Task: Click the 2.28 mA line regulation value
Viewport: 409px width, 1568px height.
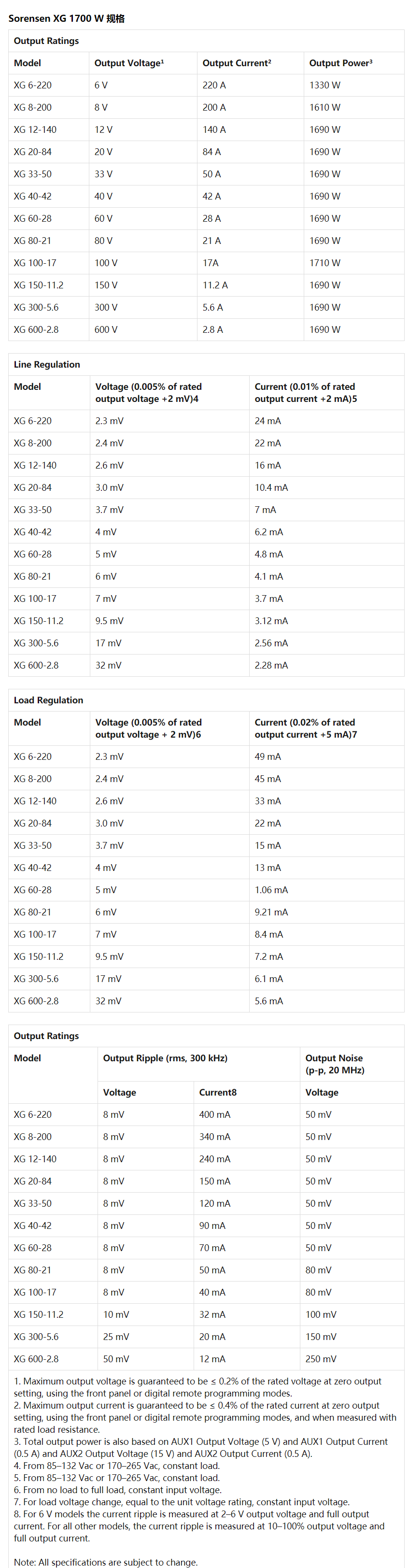Action: coord(271,665)
